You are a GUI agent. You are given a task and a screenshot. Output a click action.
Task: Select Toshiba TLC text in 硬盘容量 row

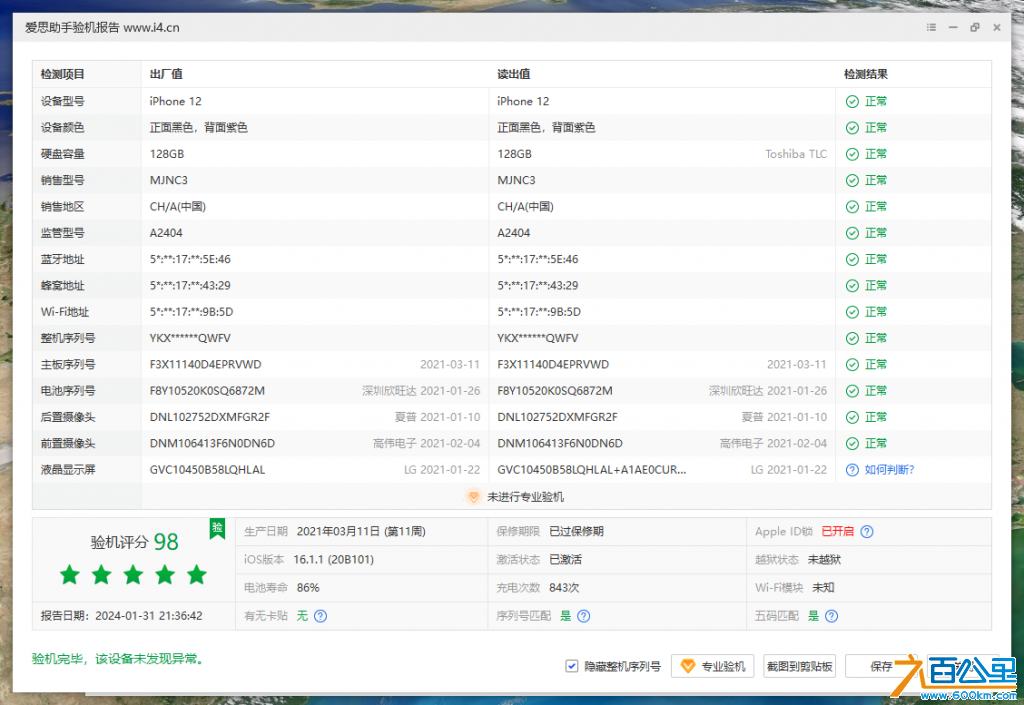pos(796,154)
